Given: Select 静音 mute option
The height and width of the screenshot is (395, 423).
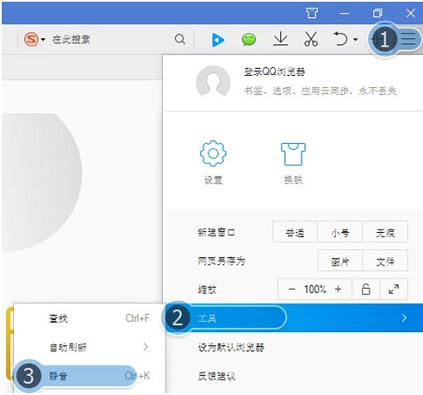Looking at the screenshot, I should (89, 376).
